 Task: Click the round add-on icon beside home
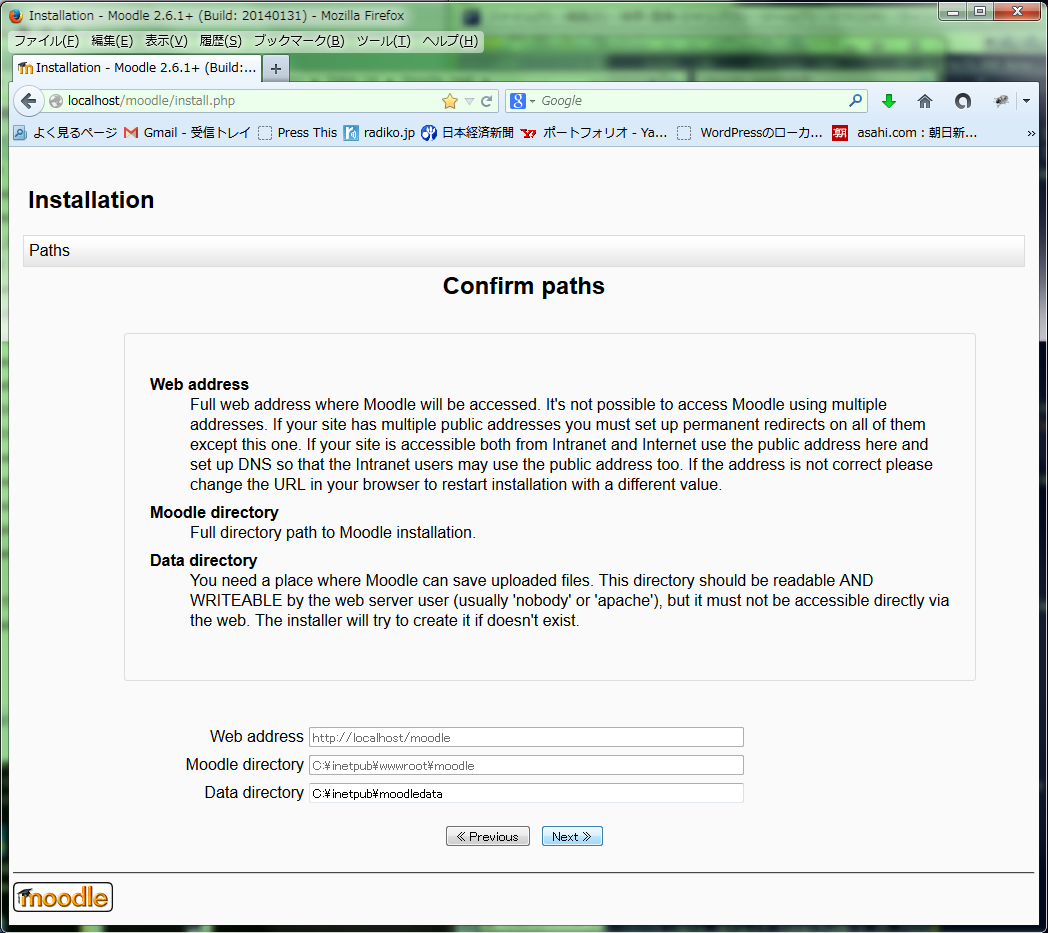tap(962, 101)
